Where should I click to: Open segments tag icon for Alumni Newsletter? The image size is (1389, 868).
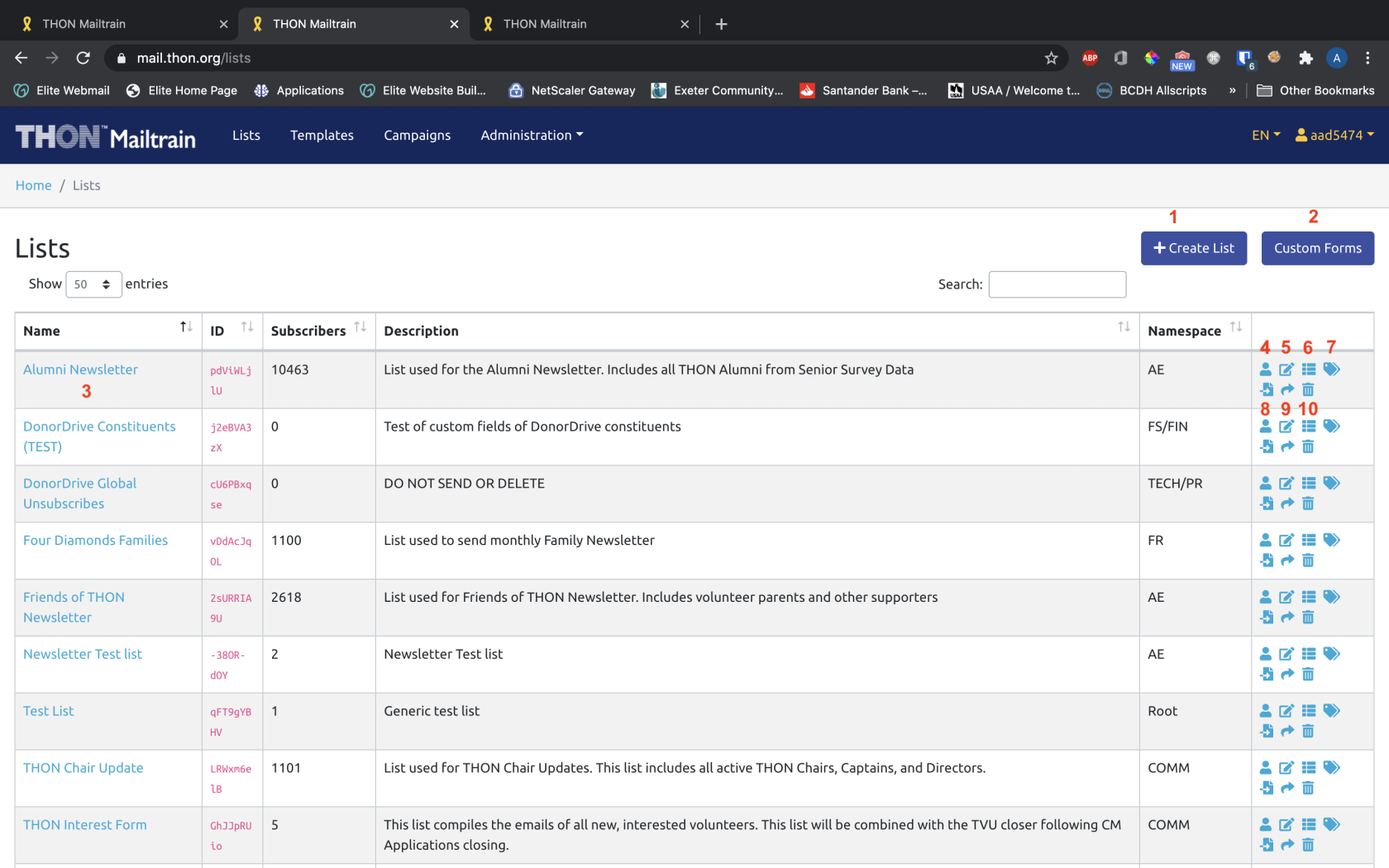click(x=1331, y=370)
